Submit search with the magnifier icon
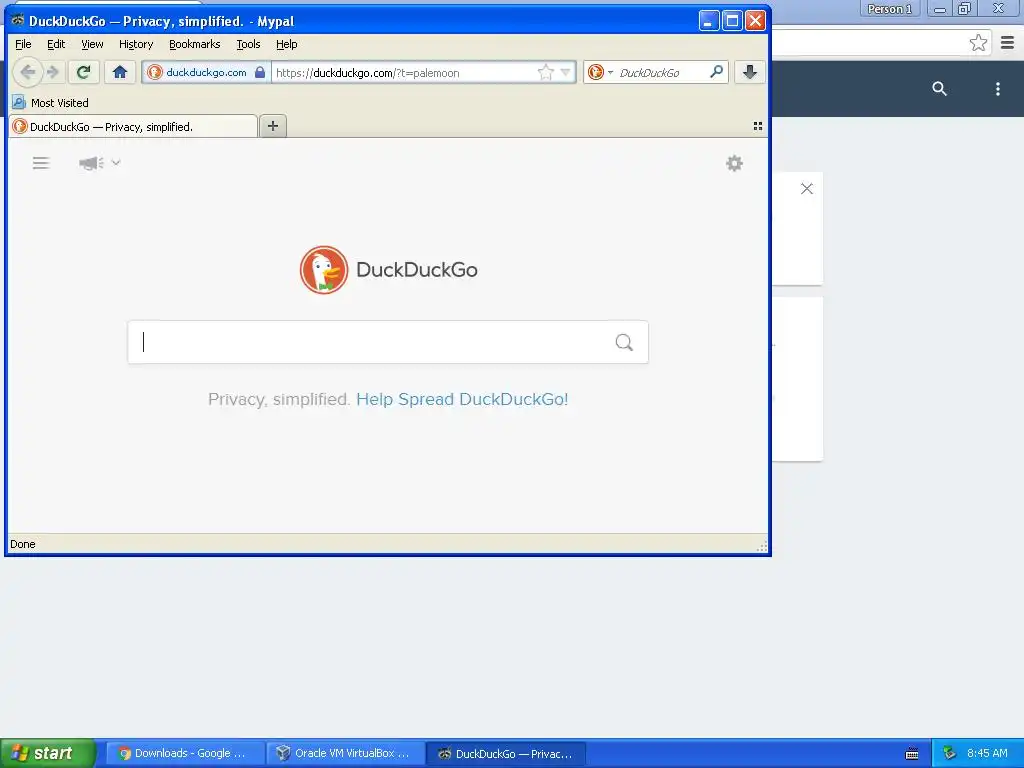Screen dimensions: 1024x768 [624, 342]
